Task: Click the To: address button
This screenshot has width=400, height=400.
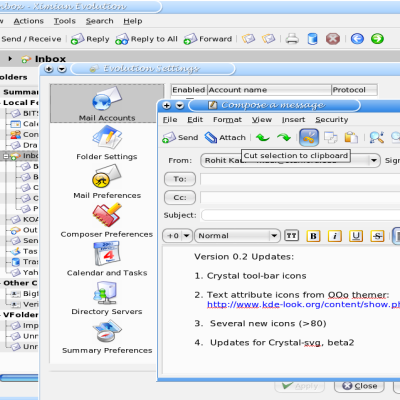Action: (x=180, y=179)
